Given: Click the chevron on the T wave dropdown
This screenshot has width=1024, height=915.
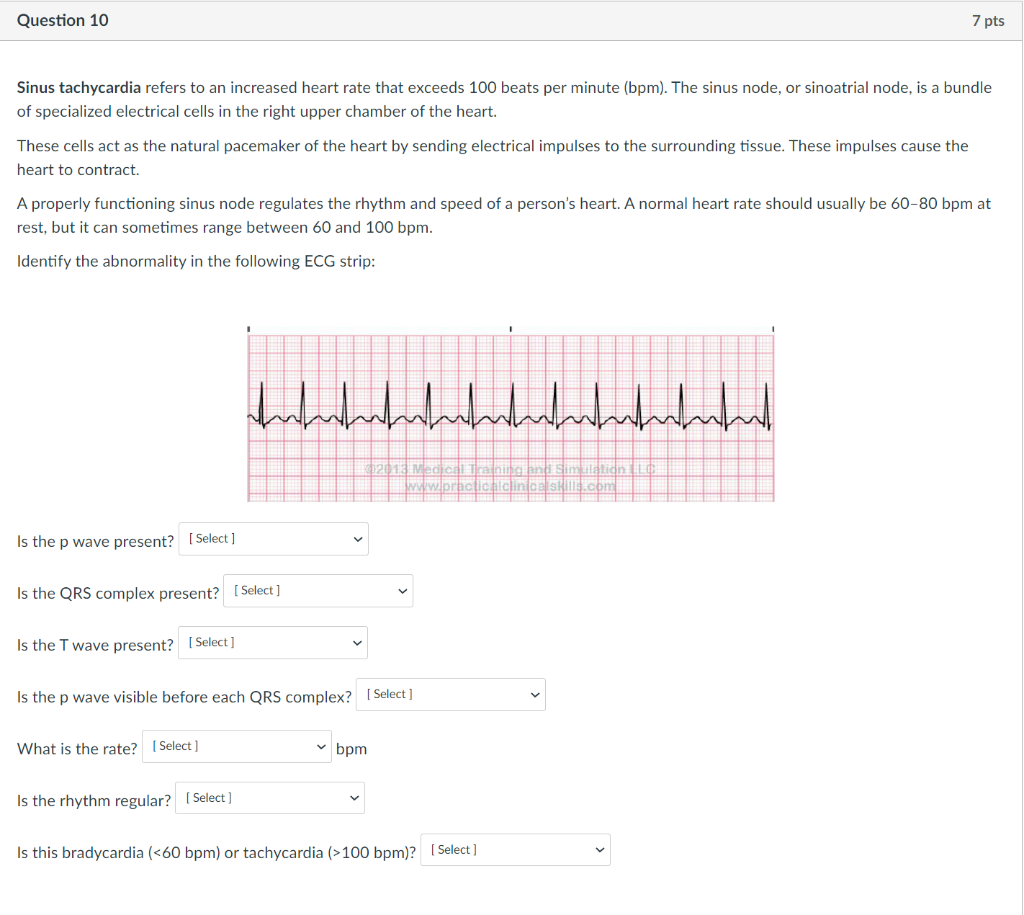Looking at the screenshot, I should click(x=358, y=642).
